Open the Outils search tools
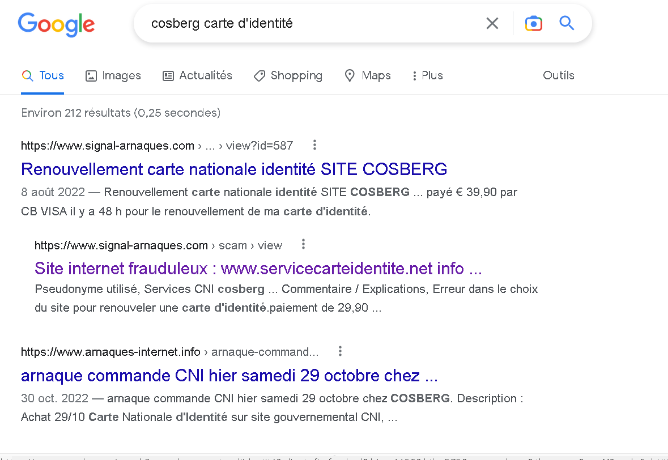Viewport: 668px width, 460px height. point(558,75)
